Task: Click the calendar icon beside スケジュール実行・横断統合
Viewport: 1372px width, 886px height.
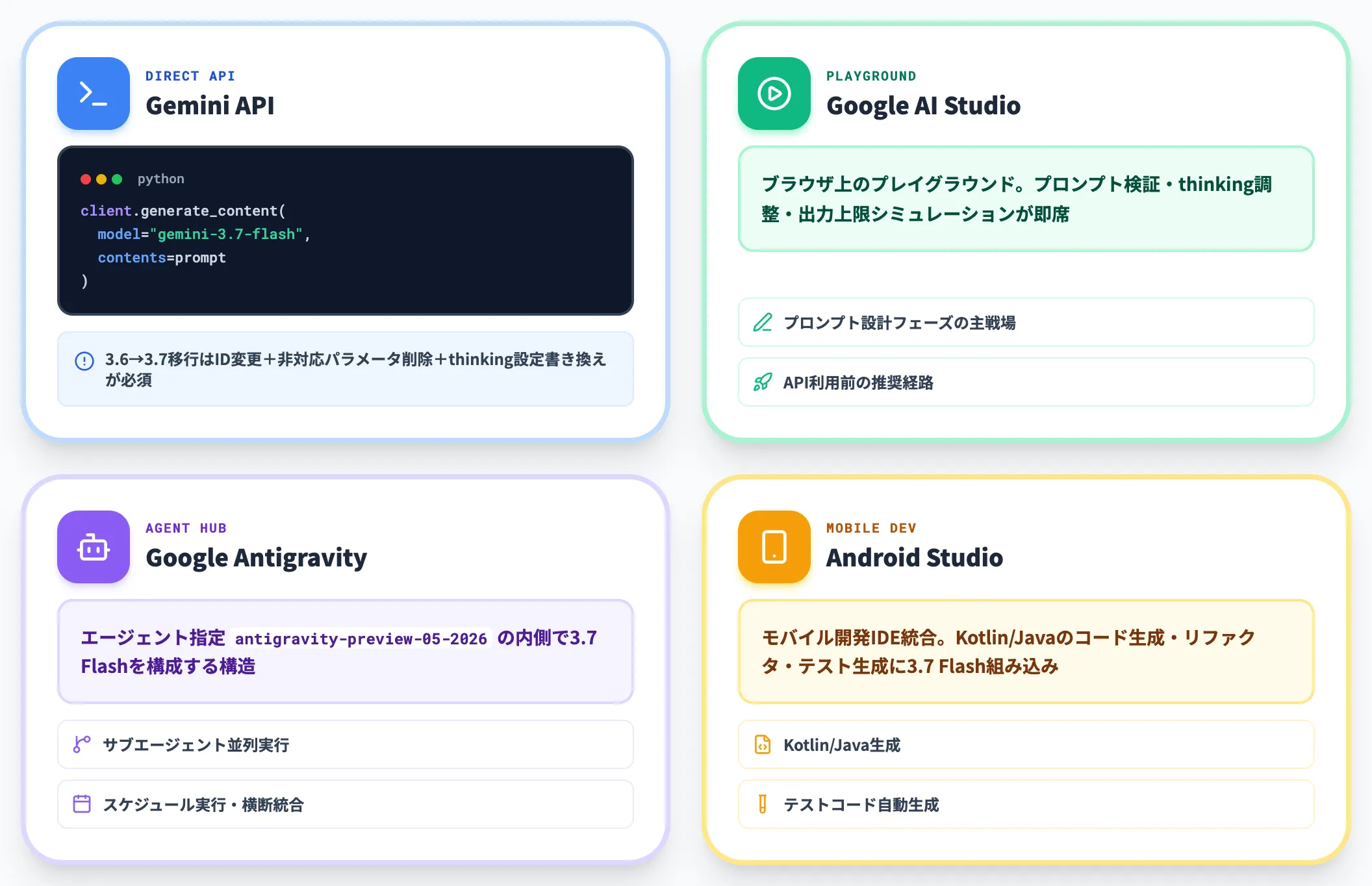Action: coord(82,804)
